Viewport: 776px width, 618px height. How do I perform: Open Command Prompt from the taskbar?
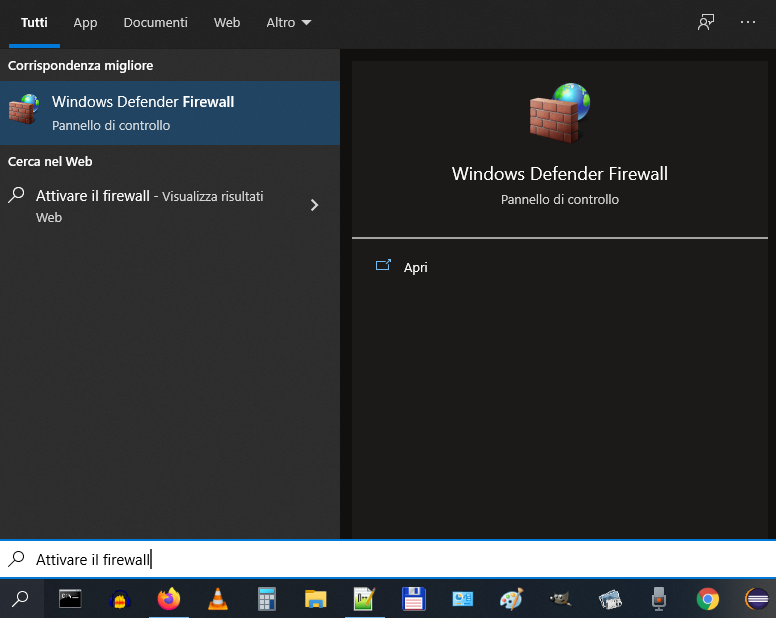tap(70, 599)
